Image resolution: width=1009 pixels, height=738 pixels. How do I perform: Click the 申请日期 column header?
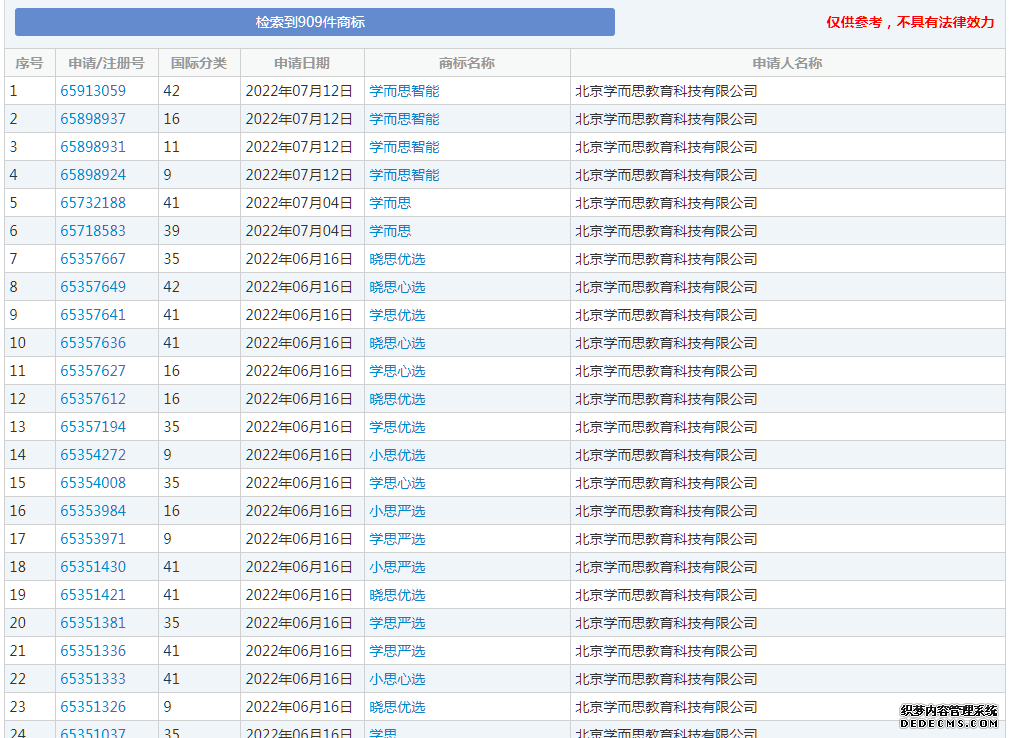[x=302, y=63]
